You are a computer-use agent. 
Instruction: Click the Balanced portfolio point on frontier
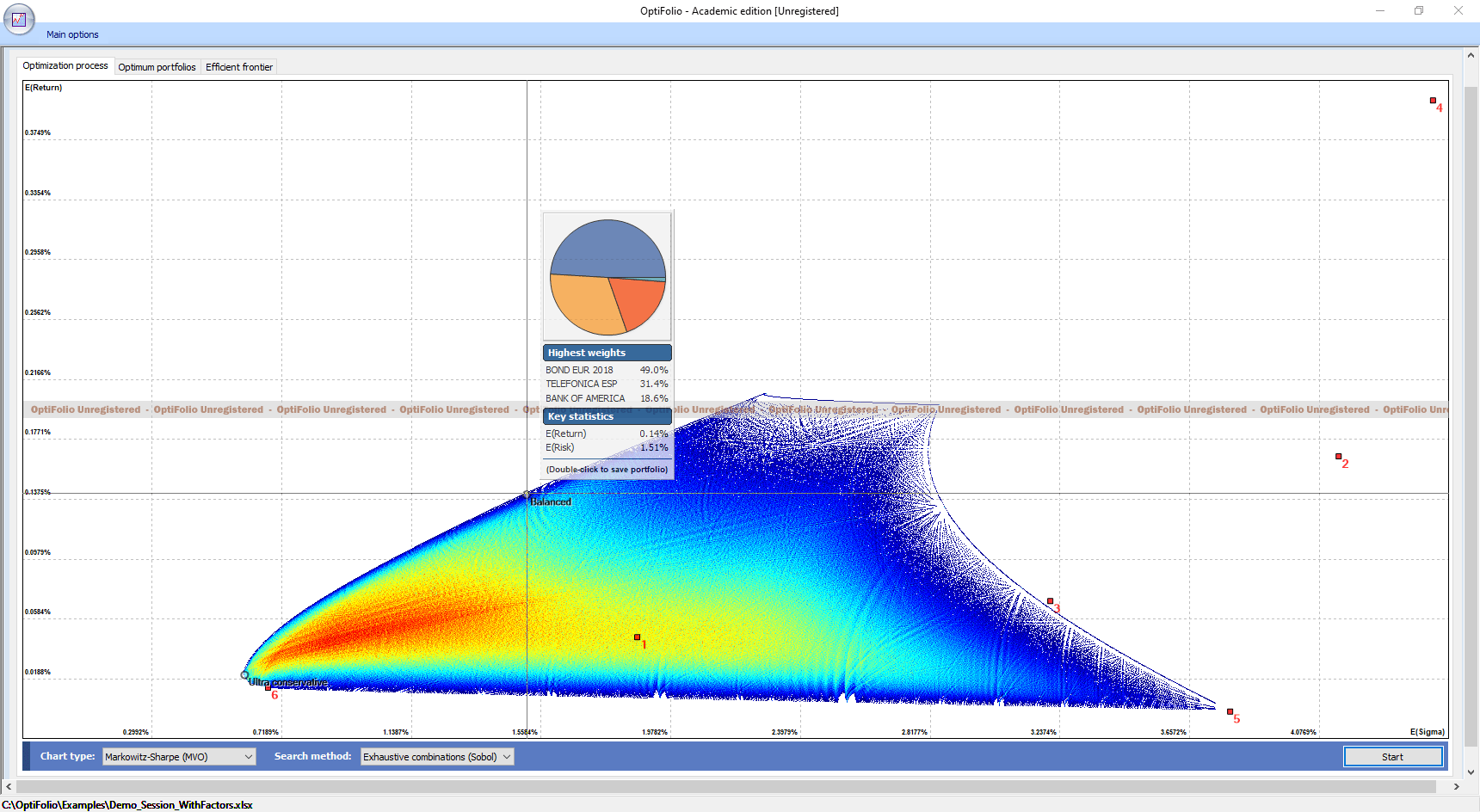pos(527,495)
